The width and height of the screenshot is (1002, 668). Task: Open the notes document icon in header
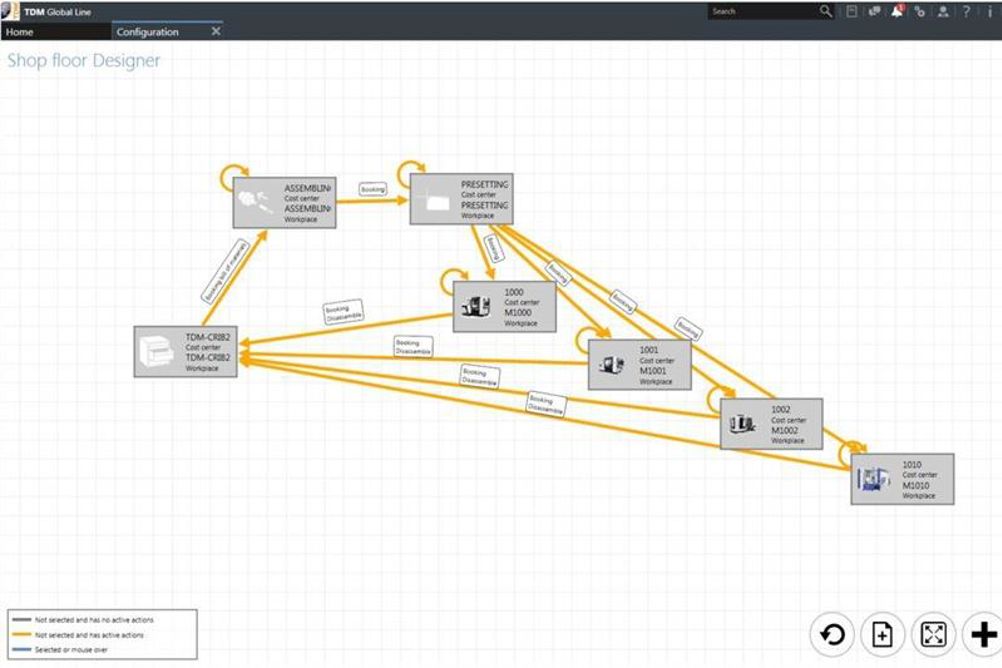pos(851,12)
